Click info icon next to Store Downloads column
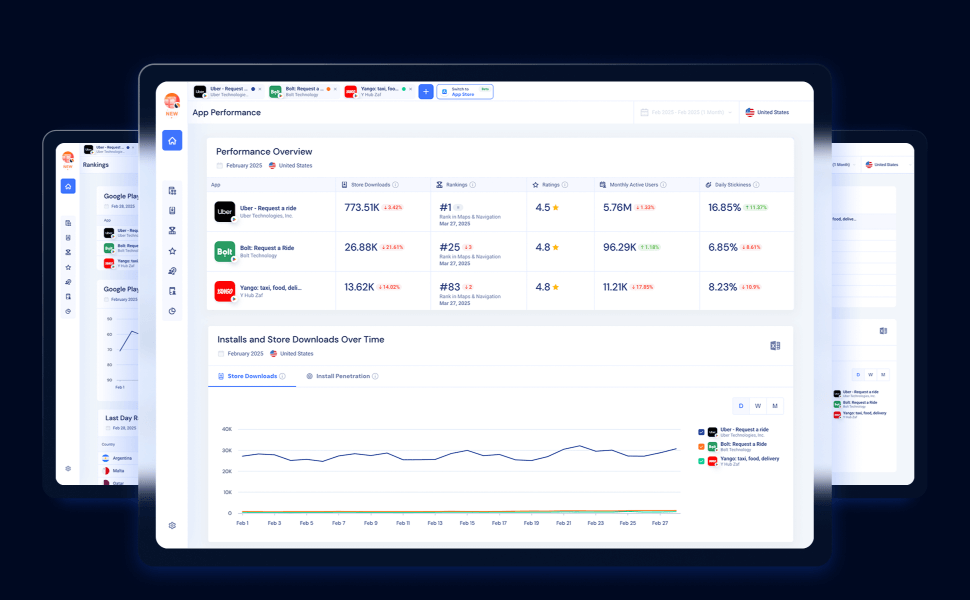Viewport: 970px width, 600px height. (x=395, y=185)
